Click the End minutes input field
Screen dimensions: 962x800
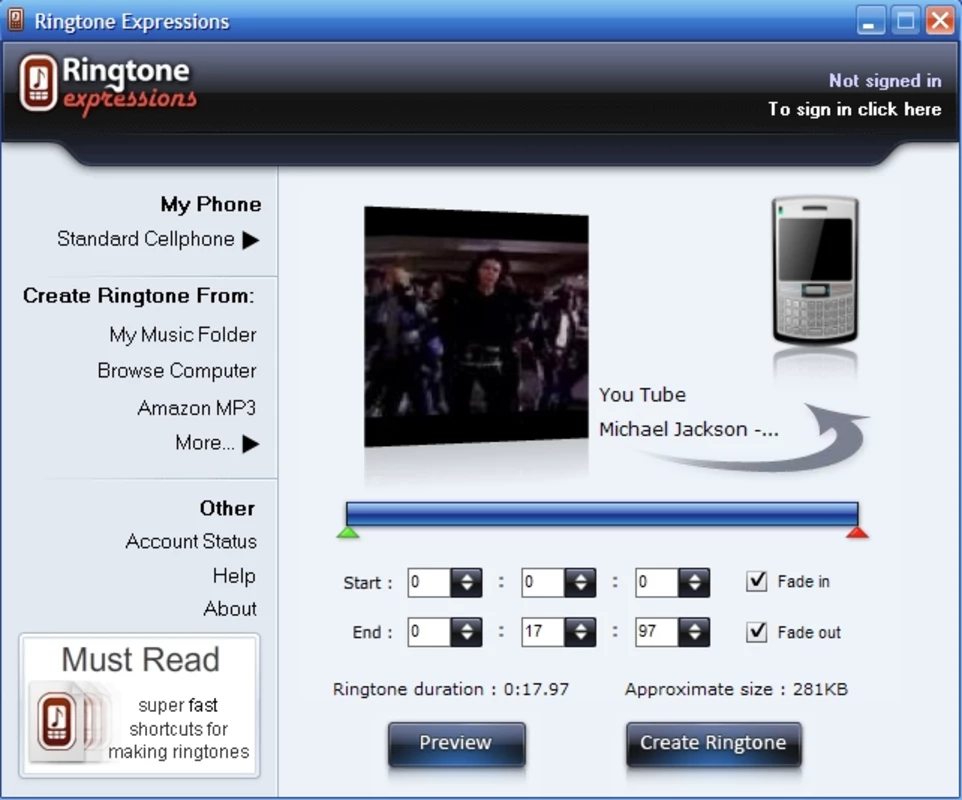tap(429, 632)
